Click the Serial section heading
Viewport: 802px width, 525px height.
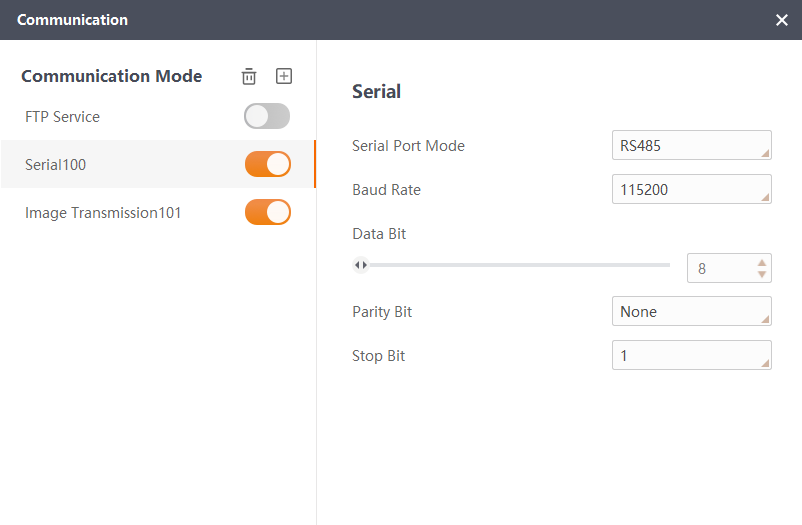pyautogui.click(x=376, y=92)
